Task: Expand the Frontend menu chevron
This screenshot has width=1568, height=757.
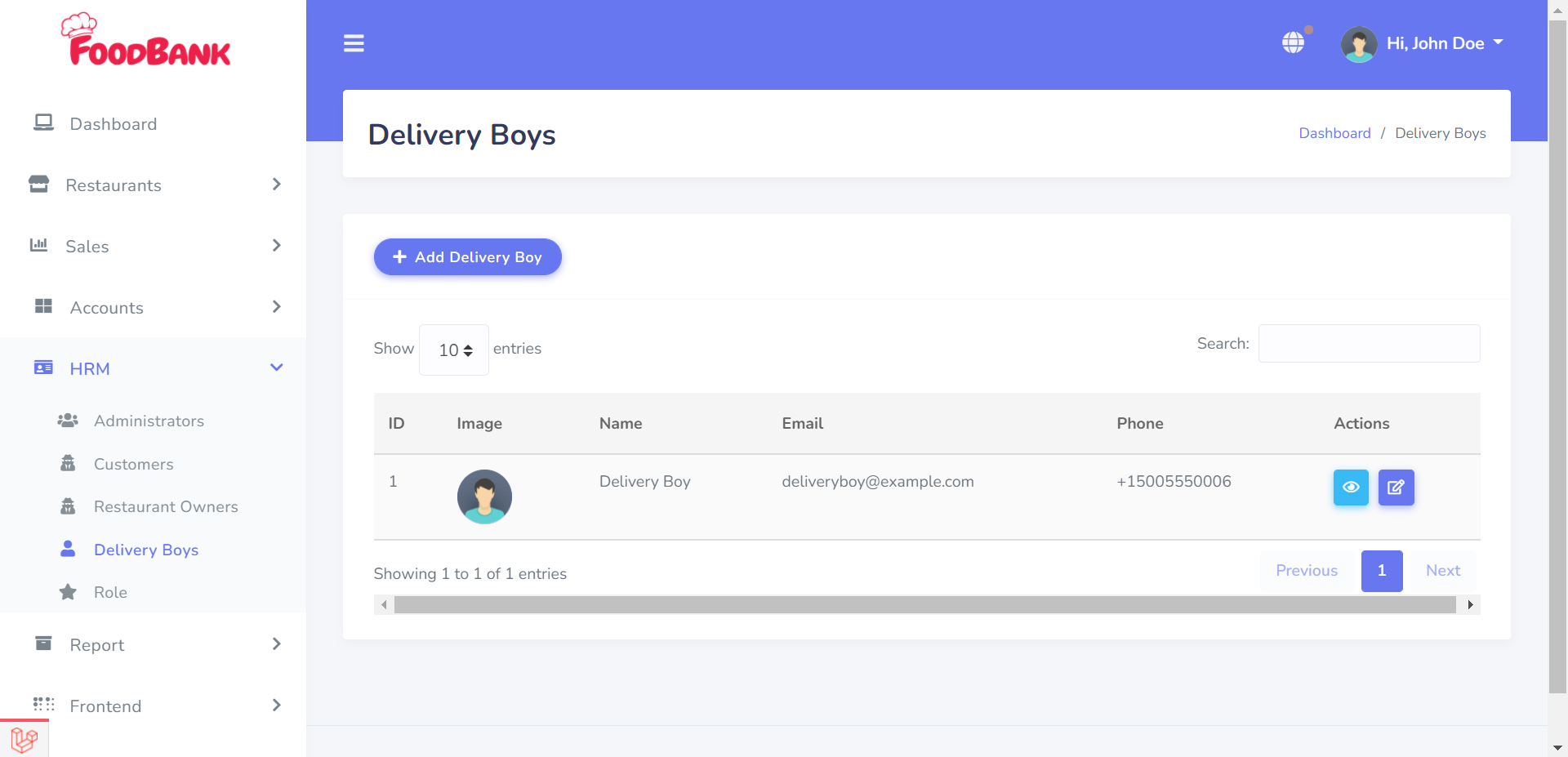Action: (x=276, y=706)
